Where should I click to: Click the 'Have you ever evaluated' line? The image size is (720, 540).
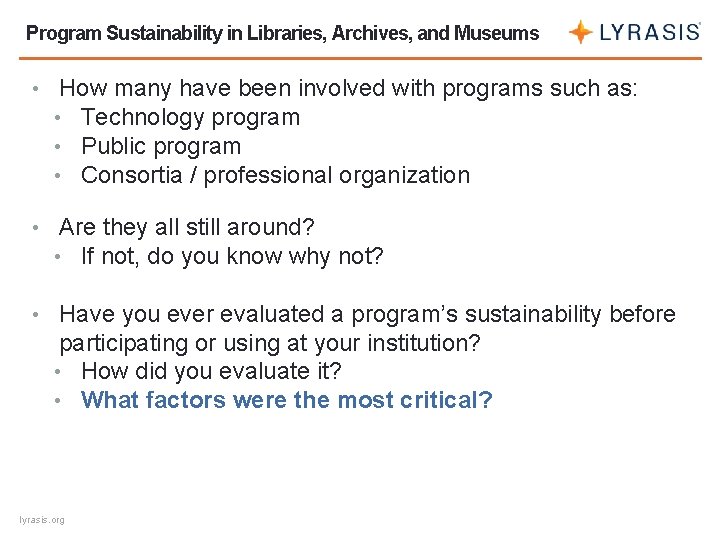pyautogui.click(x=367, y=314)
